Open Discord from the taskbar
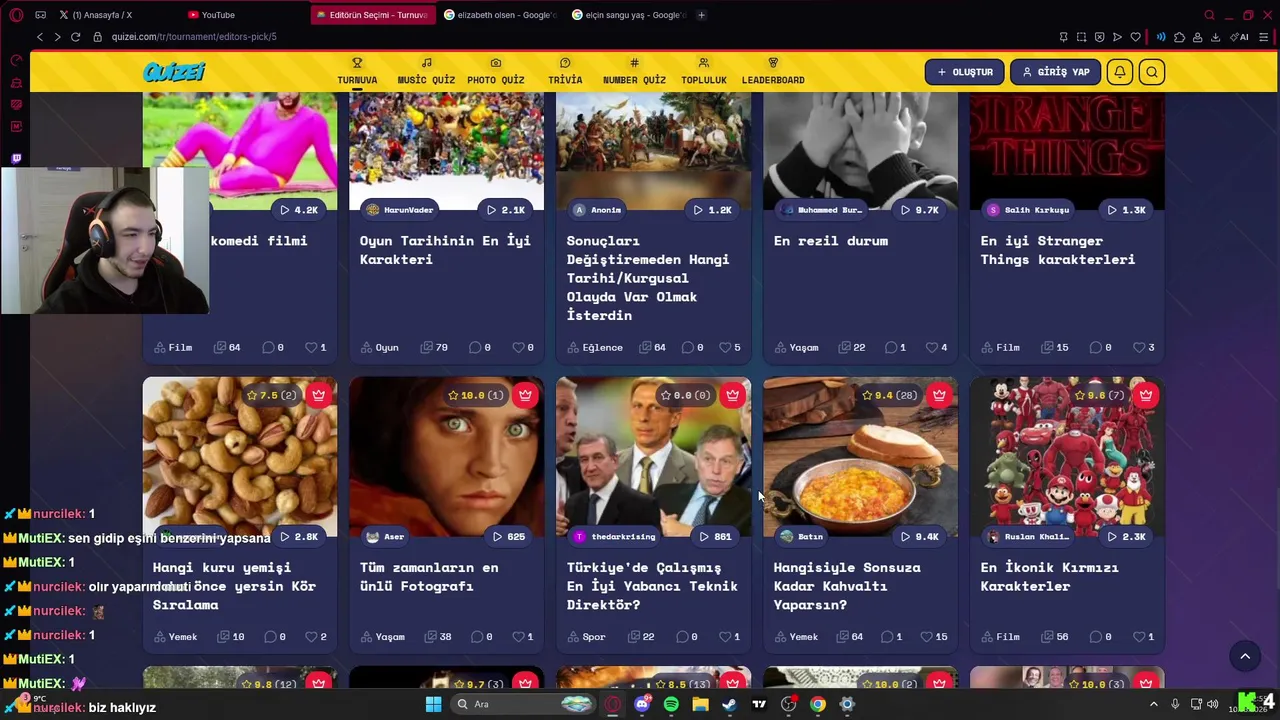This screenshot has width=1280, height=720. point(642,704)
